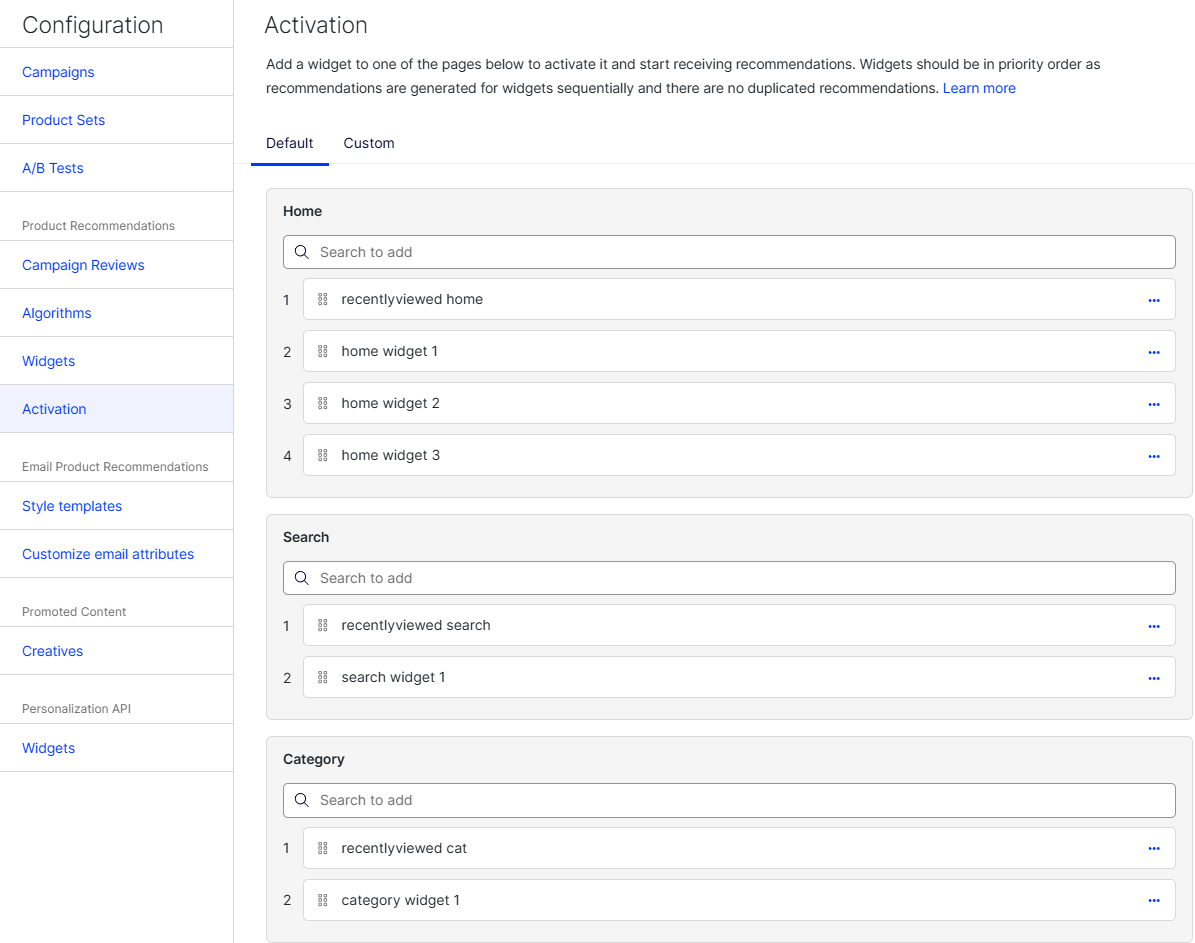Click the magnifier icon in Home search

[302, 252]
